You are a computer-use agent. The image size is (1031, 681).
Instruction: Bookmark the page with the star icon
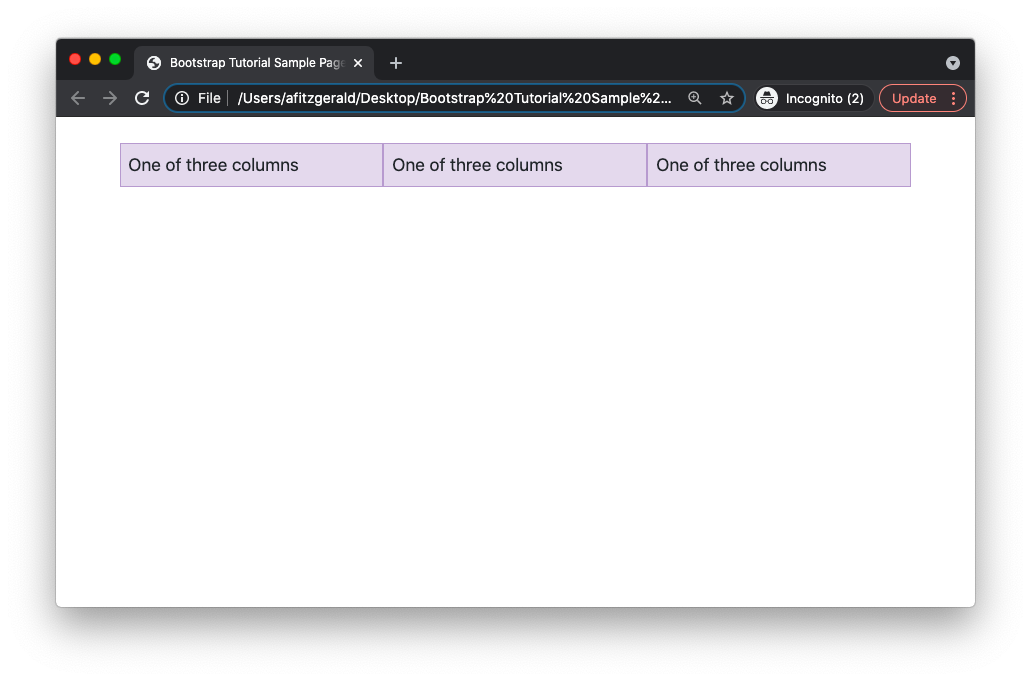[x=727, y=98]
